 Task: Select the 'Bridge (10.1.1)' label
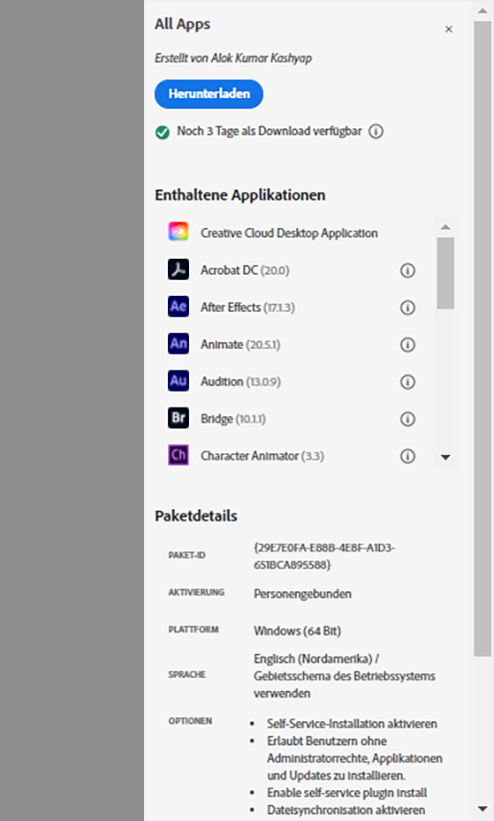click(x=233, y=419)
